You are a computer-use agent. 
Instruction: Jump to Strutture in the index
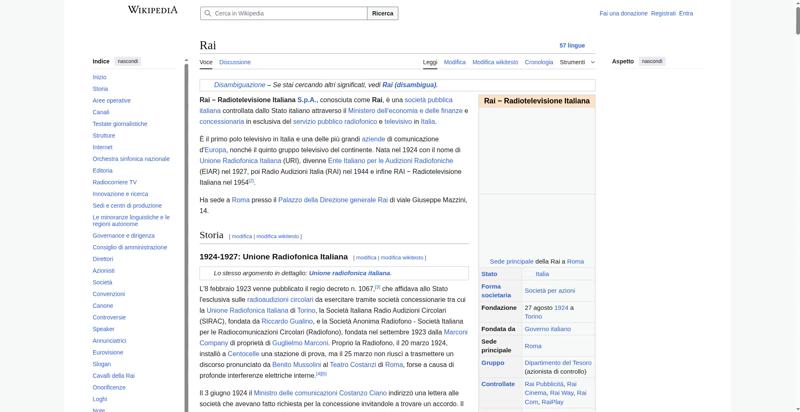(104, 136)
